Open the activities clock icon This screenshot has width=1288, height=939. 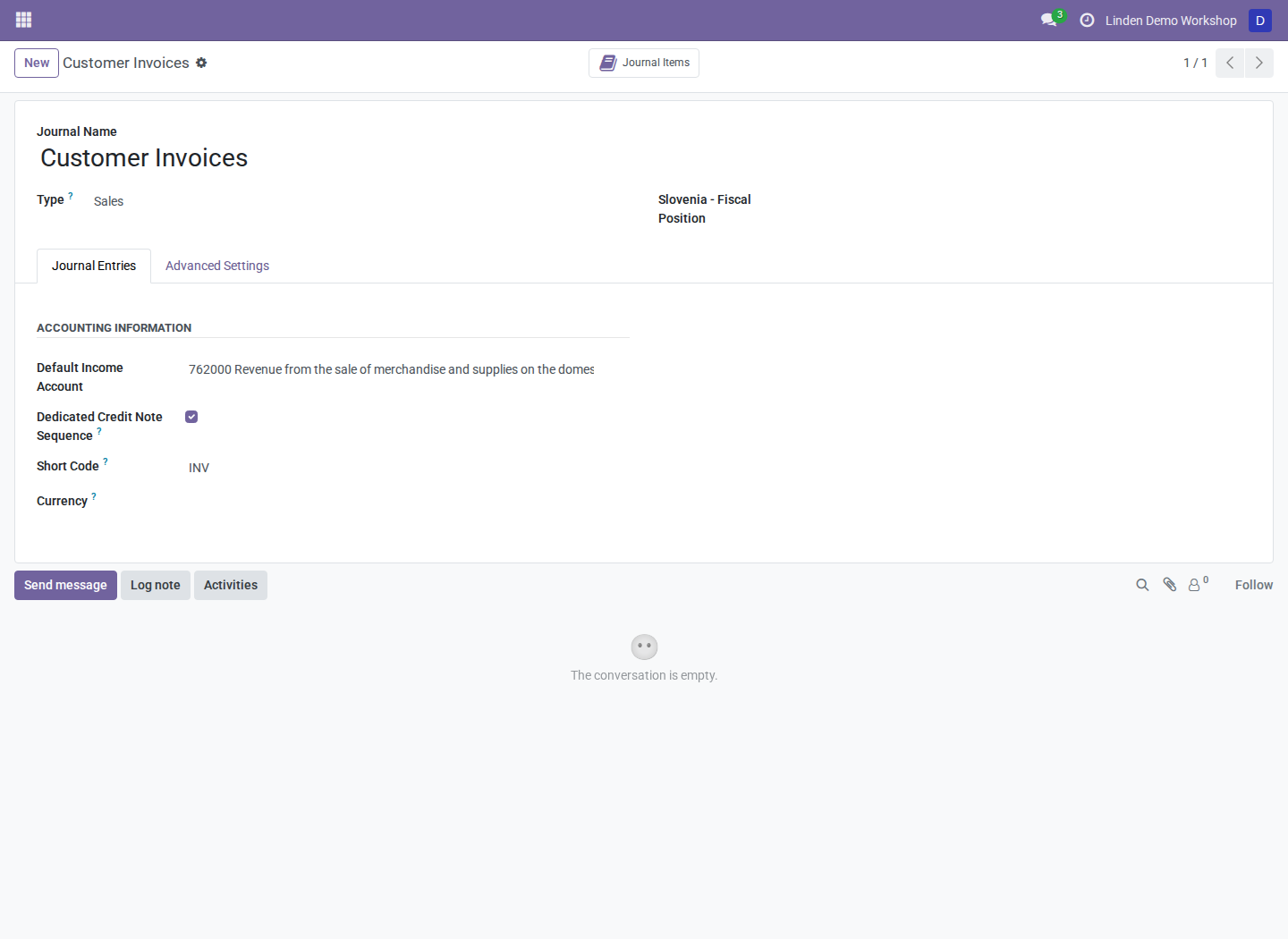click(x=1087, y=20)
